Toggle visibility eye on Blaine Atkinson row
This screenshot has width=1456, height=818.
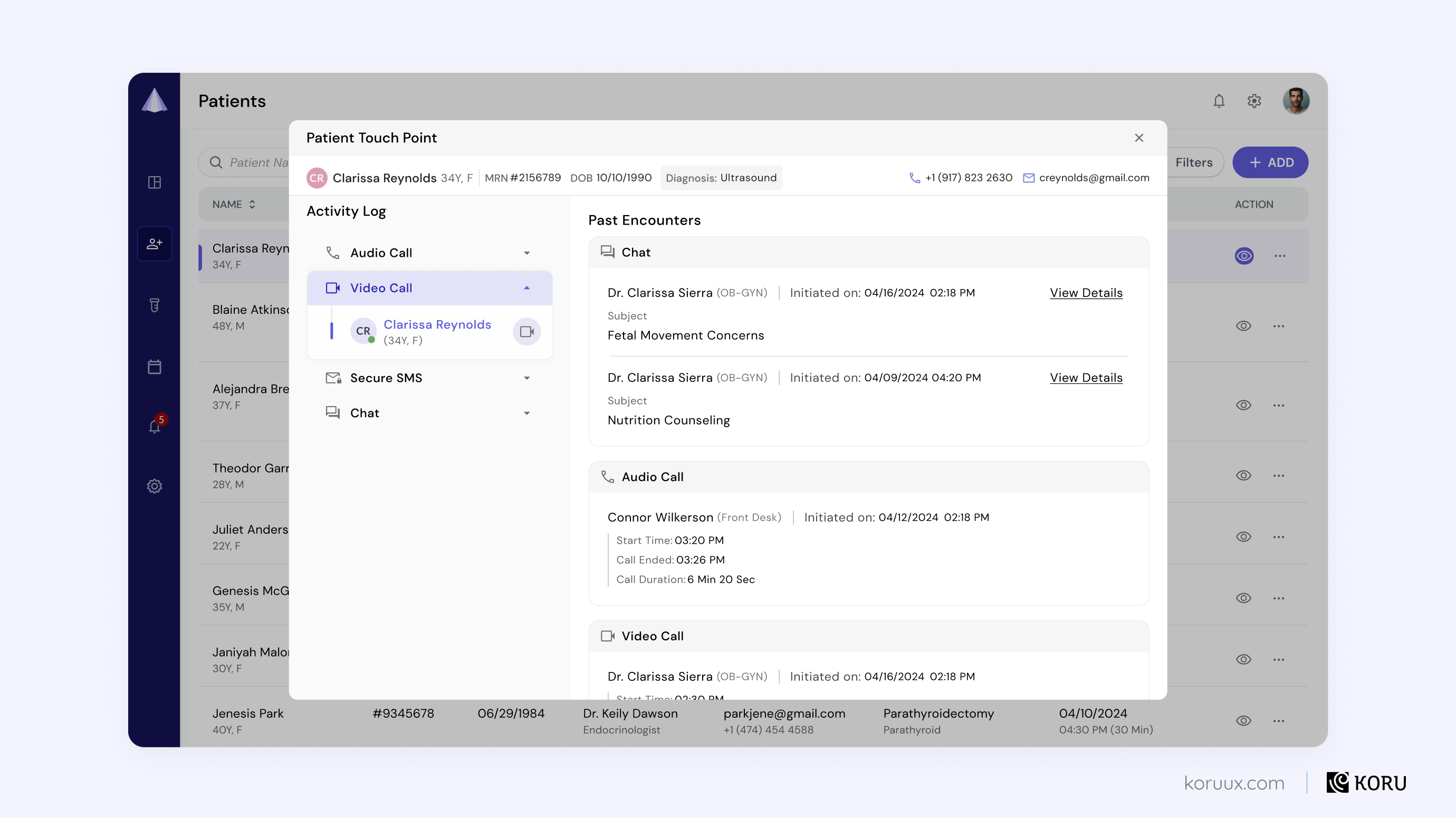[x=1243, y=326]
